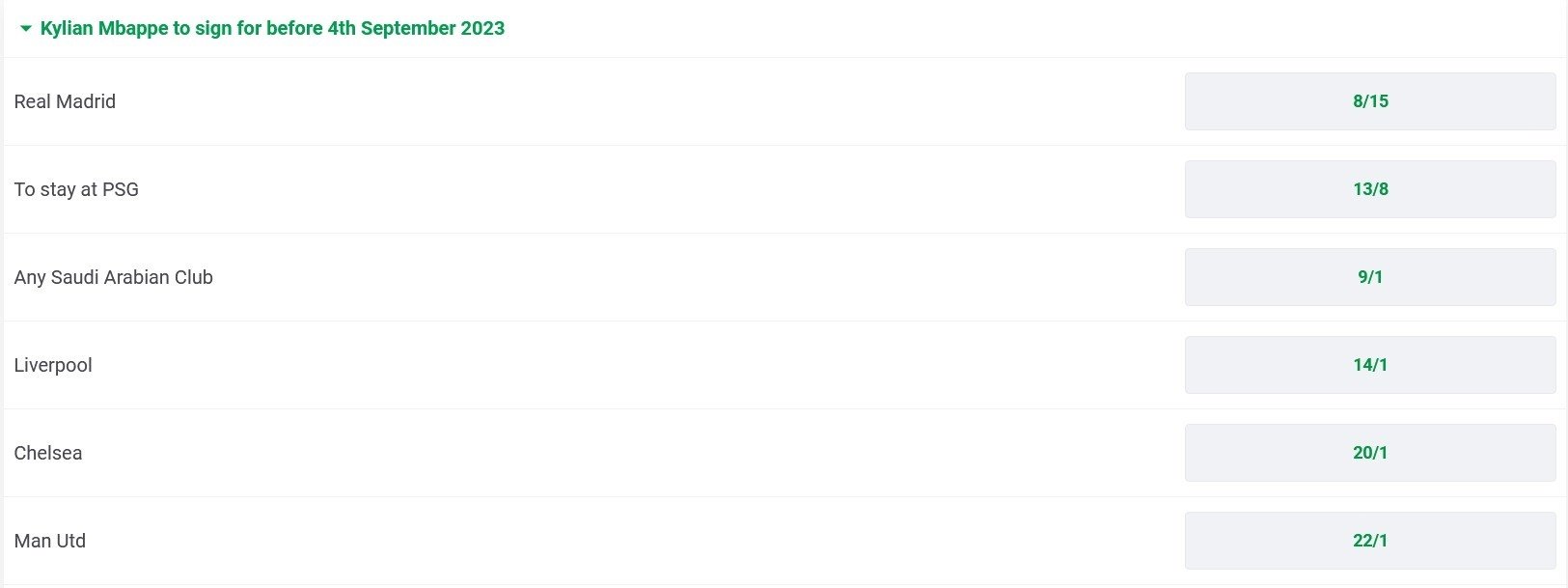Image resolution: width=1568 pixels, height=588 pixels.
Task: Select the 8/15 odds button
Action: (x=1369, y=101)
